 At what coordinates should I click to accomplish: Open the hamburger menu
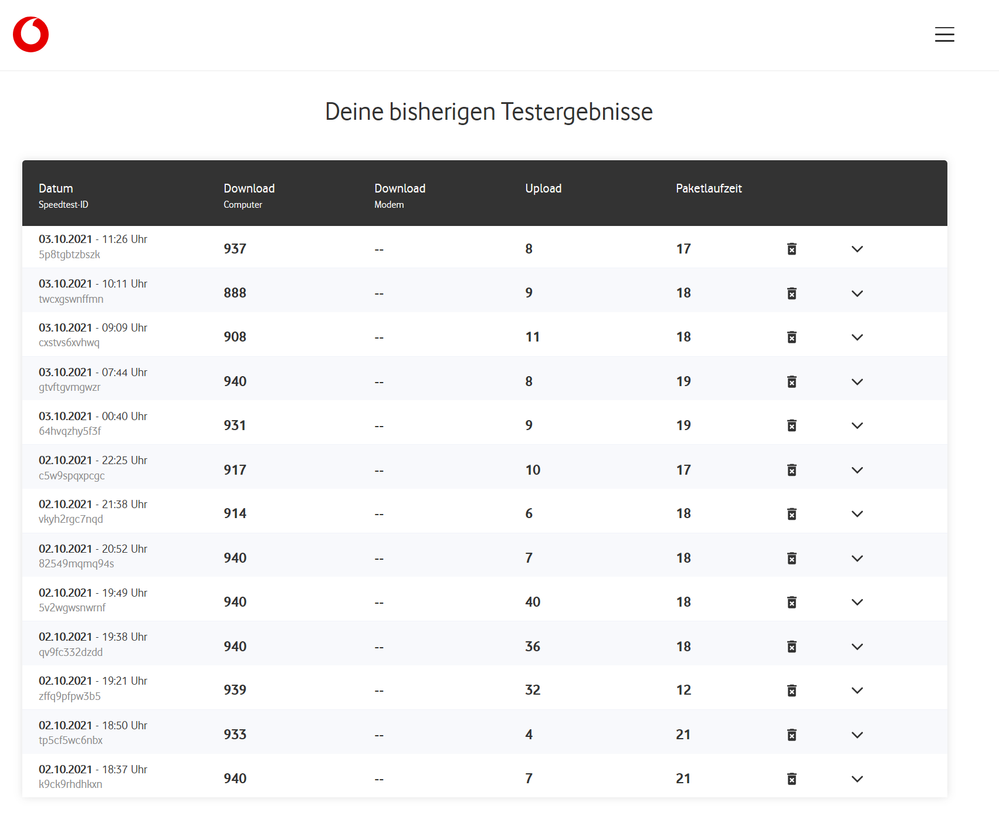click(x=944, y=35)
